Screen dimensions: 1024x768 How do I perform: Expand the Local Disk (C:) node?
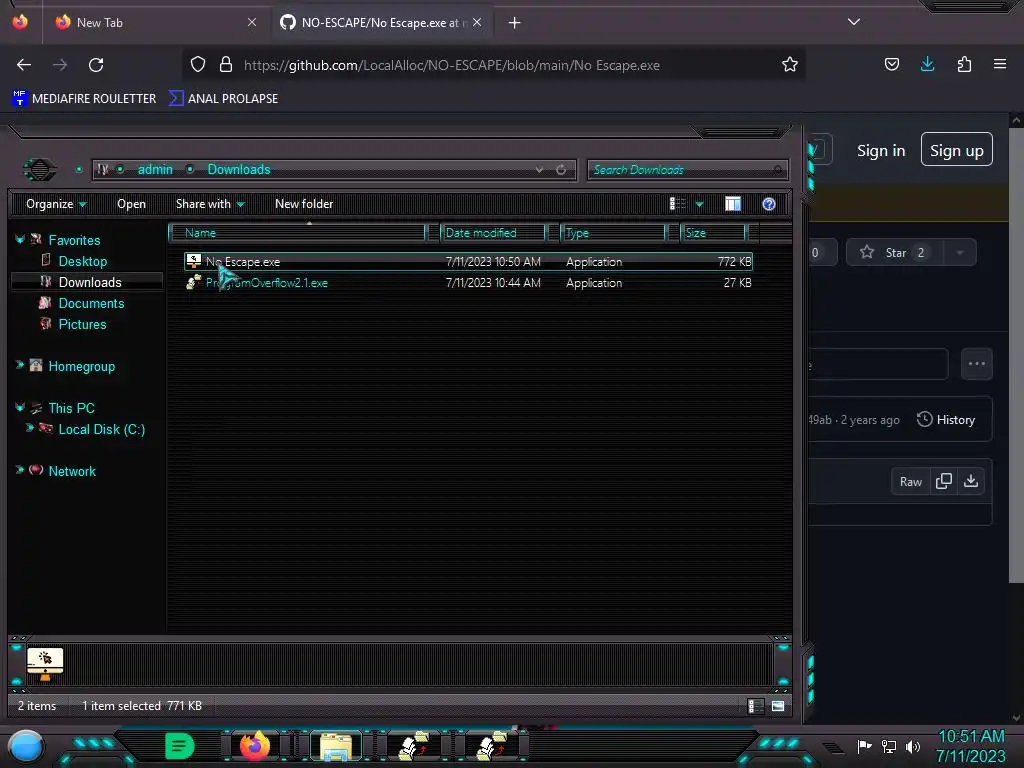point(30,428)
